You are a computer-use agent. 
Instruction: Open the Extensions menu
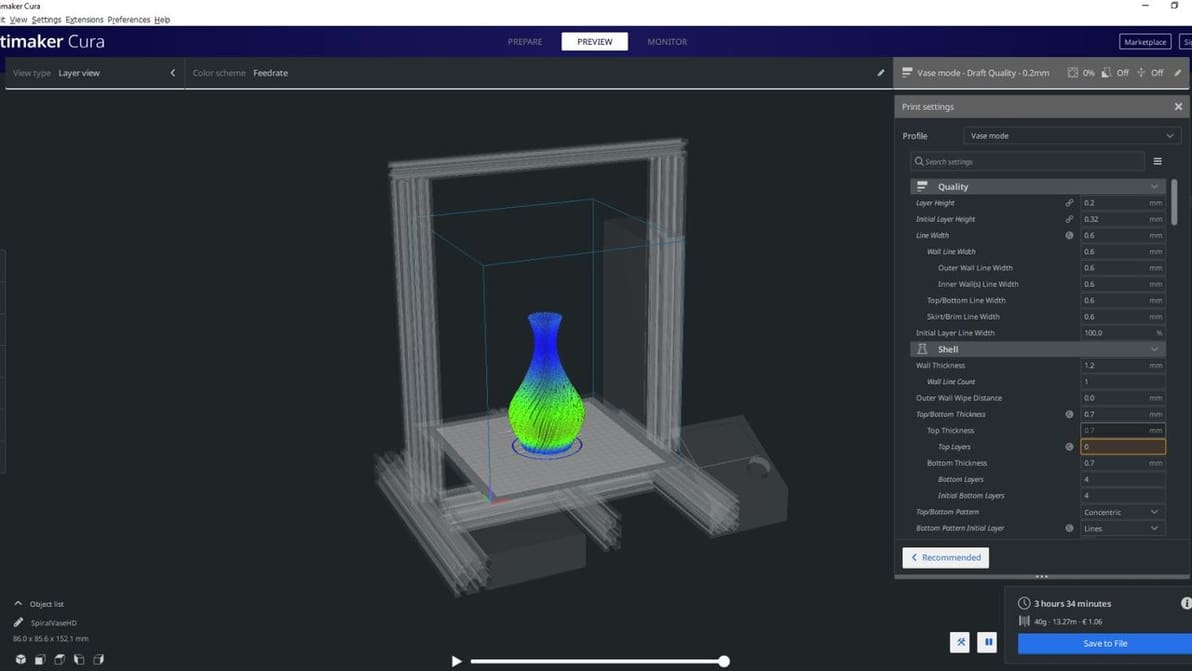tap(84, 20)
